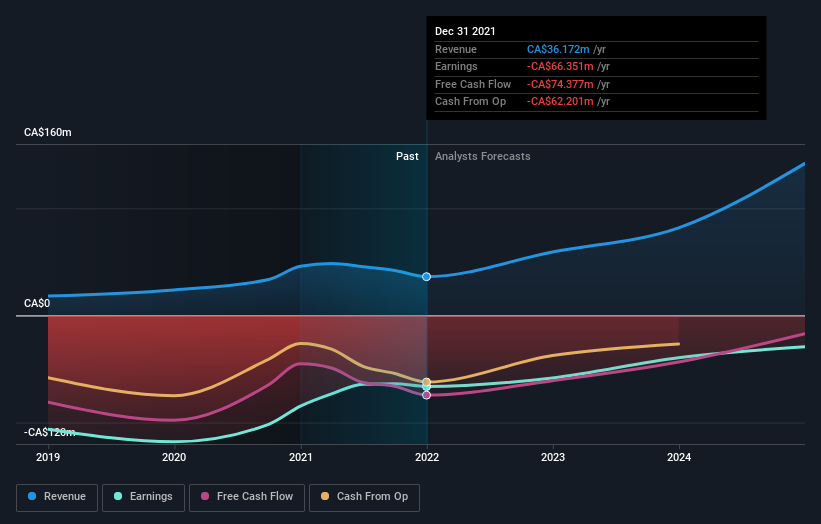Click the 2019 x-axis label
Image resolution: width=821 pixels, height=524 pixels.
coord(48,458)
